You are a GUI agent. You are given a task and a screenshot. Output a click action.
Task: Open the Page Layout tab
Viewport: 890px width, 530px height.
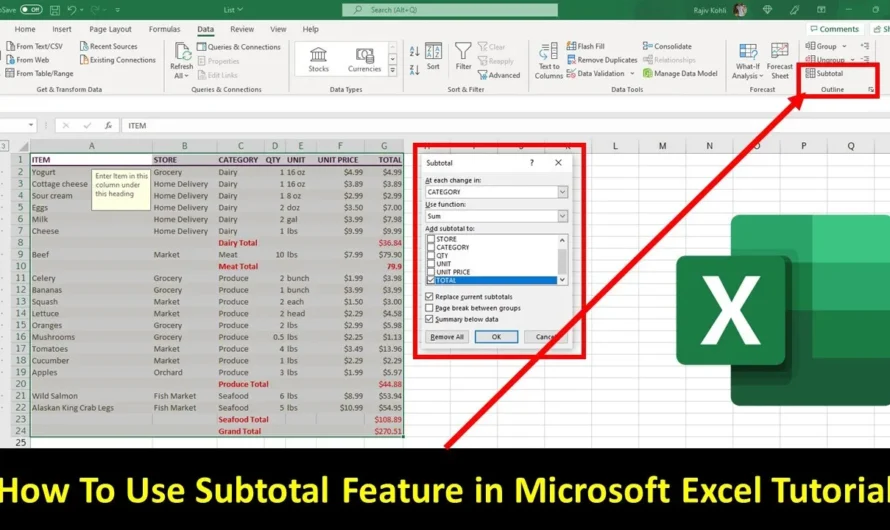[110, 29]
